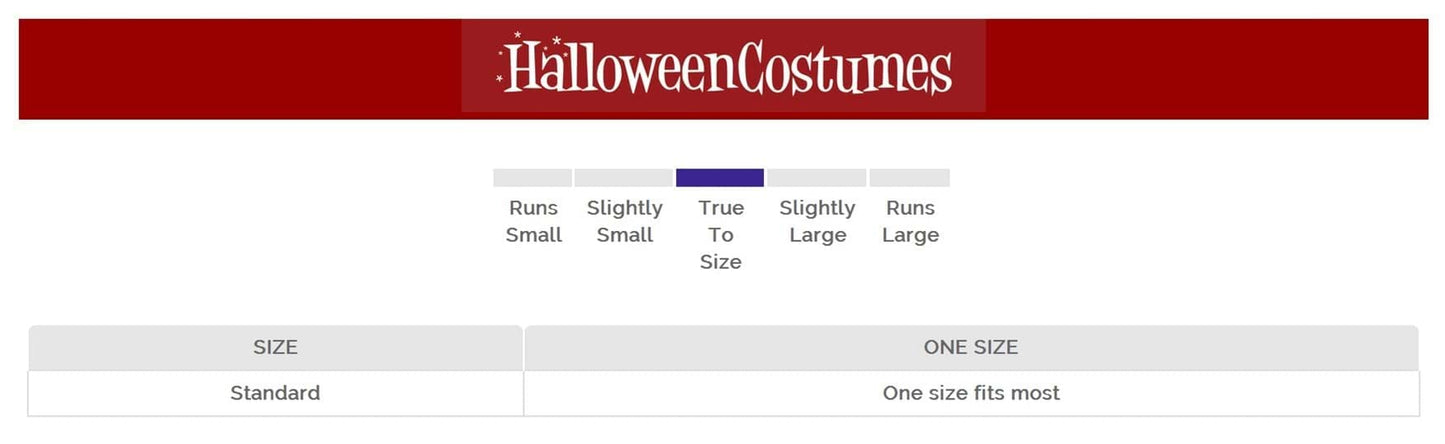Choose the Slightly Small fit label

(x=625, y=221)
